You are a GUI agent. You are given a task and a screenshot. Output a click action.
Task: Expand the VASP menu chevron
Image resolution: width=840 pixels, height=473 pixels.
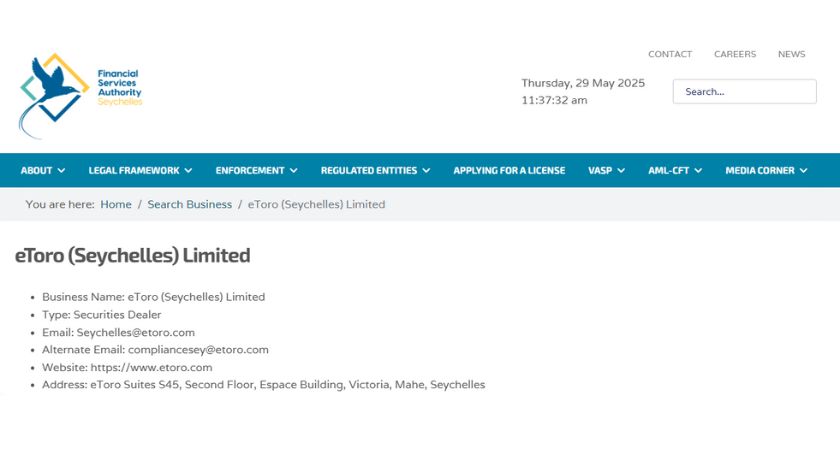tap(621, 170)
